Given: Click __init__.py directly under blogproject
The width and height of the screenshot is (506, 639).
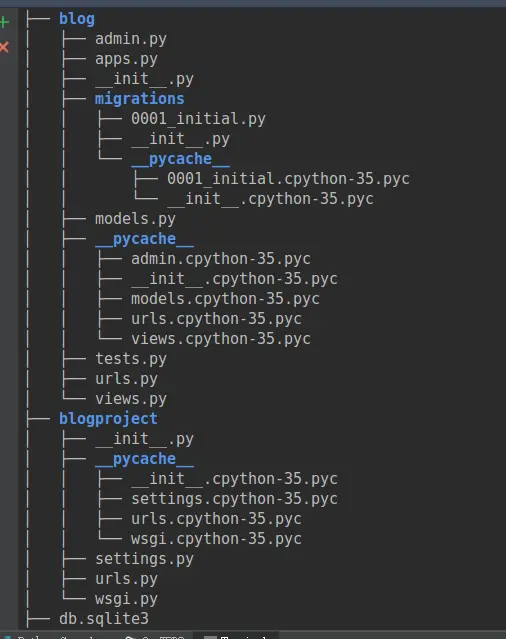Looking at the screenshot, I should tap(144, 439).
